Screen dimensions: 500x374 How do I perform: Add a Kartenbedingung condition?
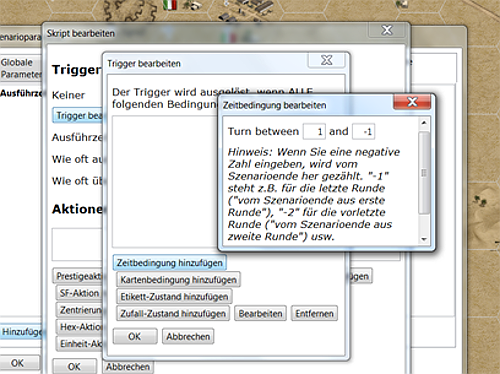coord(178,279)
